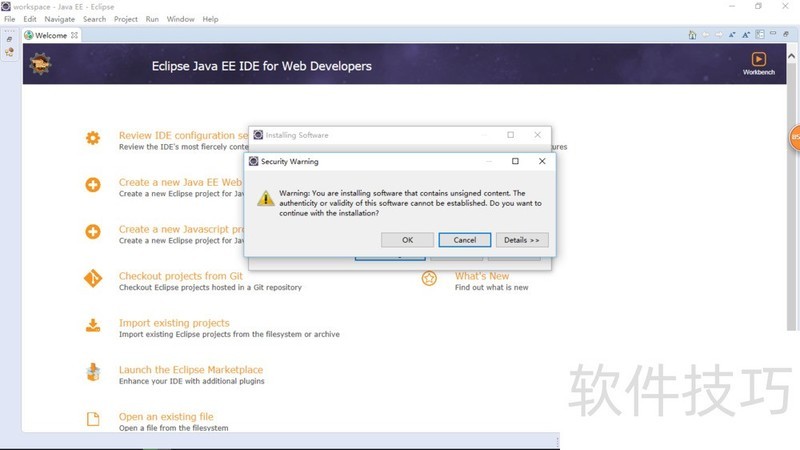Open Review IDE configuration settings link
Image resolution: width=800 pixels, height=450 pixels.
coord(183,135)
